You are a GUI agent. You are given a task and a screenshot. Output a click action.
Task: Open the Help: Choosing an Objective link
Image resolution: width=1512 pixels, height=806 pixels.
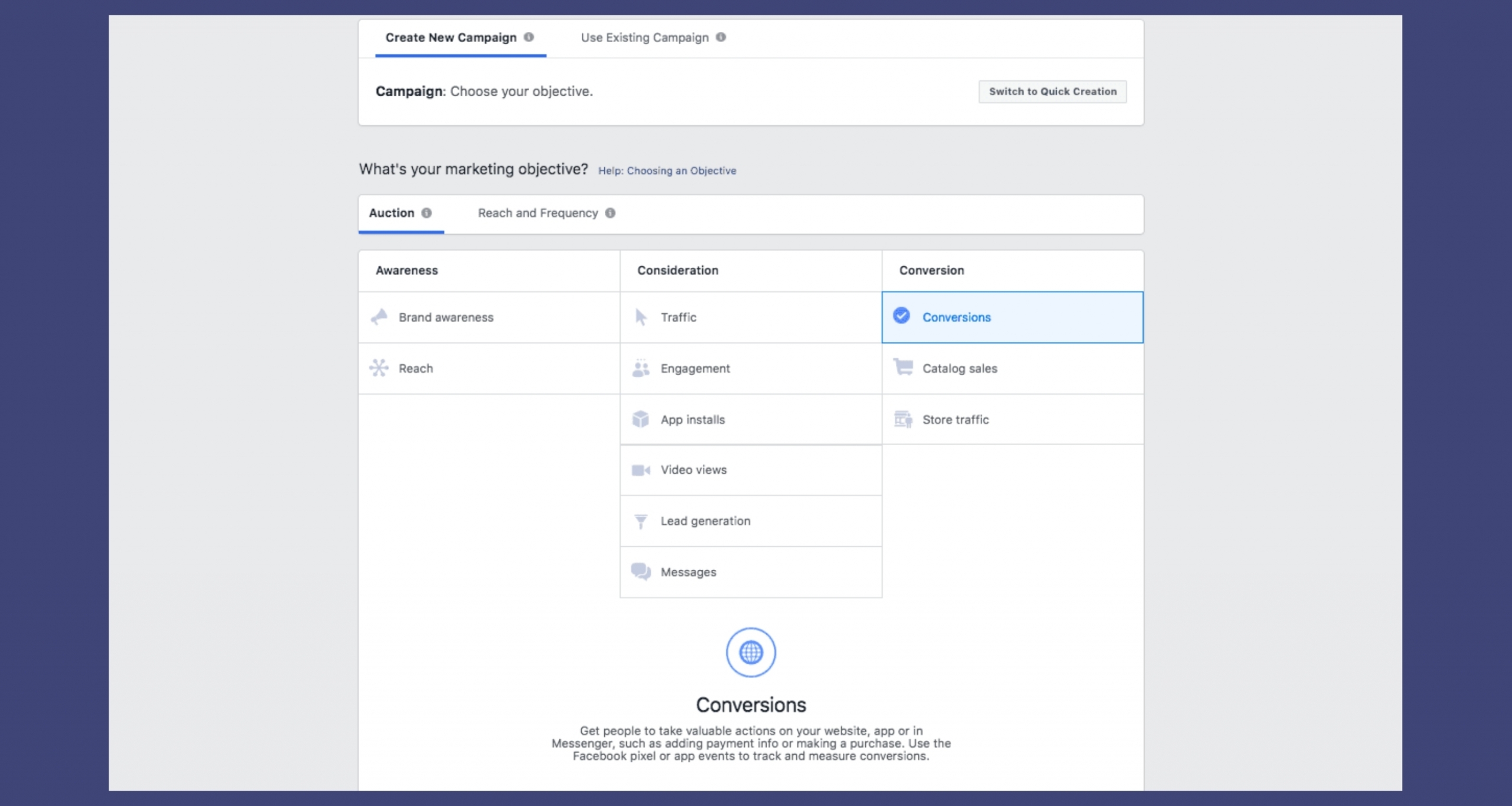click(667, 170)
